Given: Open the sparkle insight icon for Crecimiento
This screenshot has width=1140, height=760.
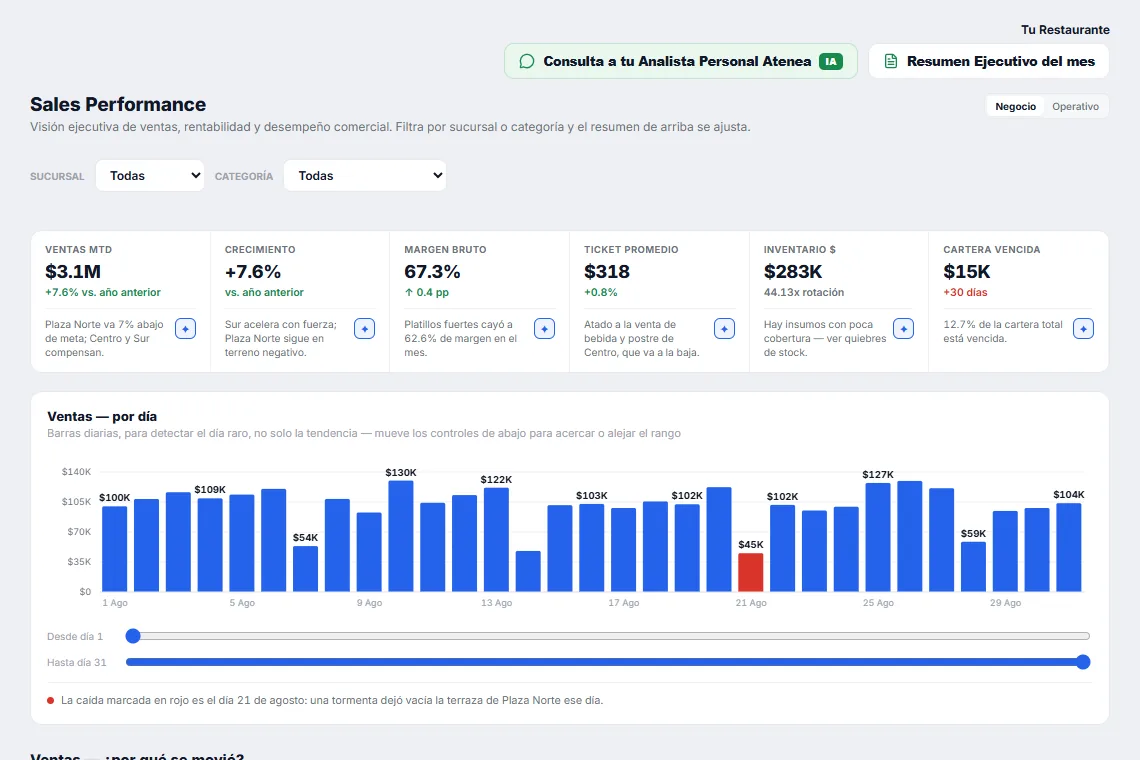Looking at the screenshot, I should pyautogui.click(x=364, y=329).
